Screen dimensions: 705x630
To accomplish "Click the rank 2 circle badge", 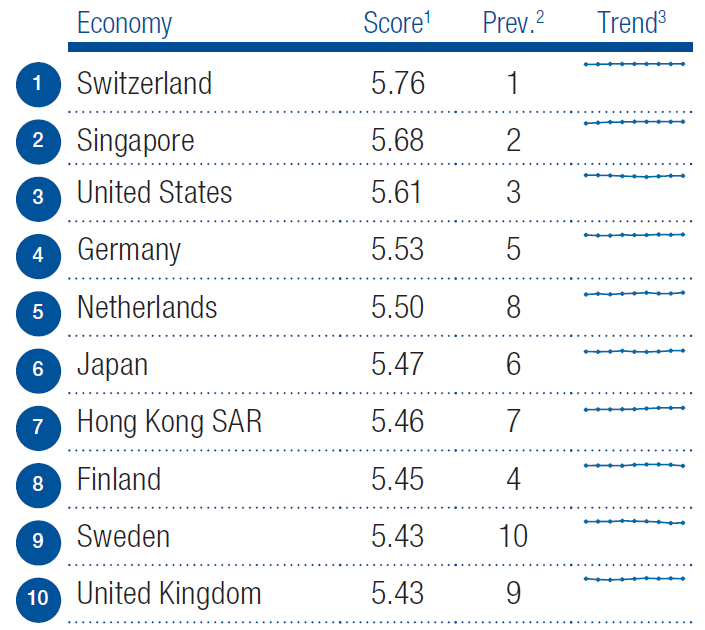I will tap(38, 141).
